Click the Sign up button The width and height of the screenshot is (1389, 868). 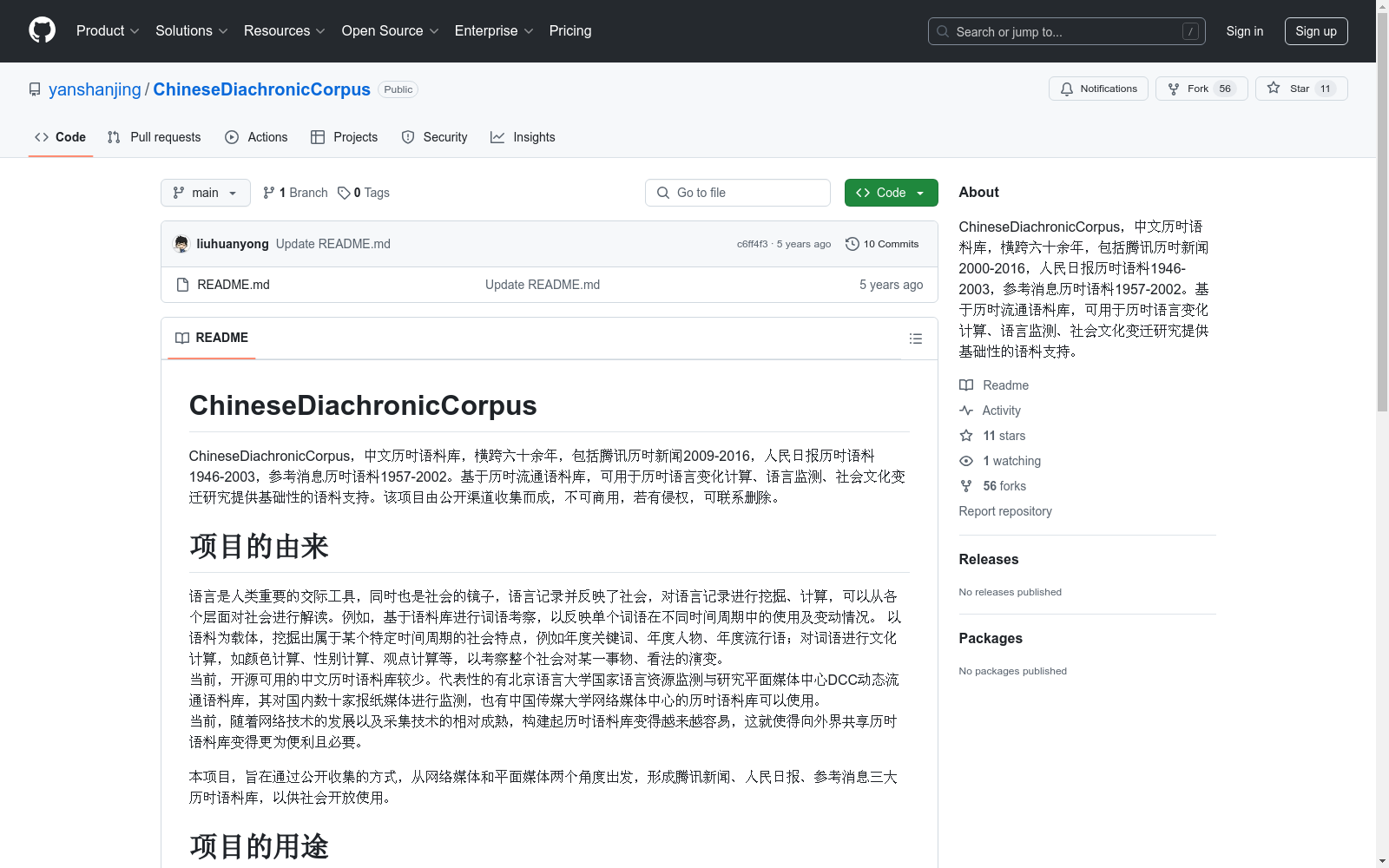click(1316, 31)
